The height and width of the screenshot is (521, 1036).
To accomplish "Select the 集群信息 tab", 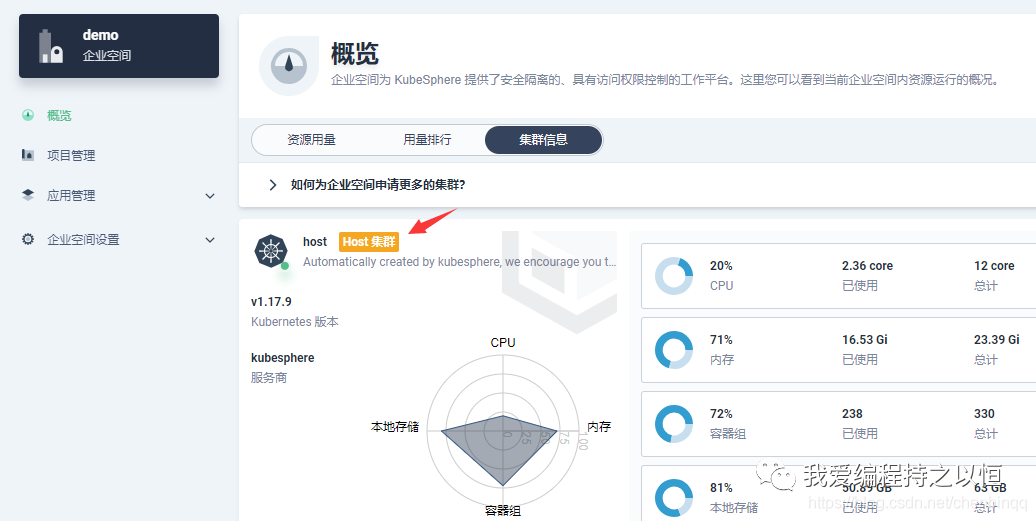I will [543, 140].
